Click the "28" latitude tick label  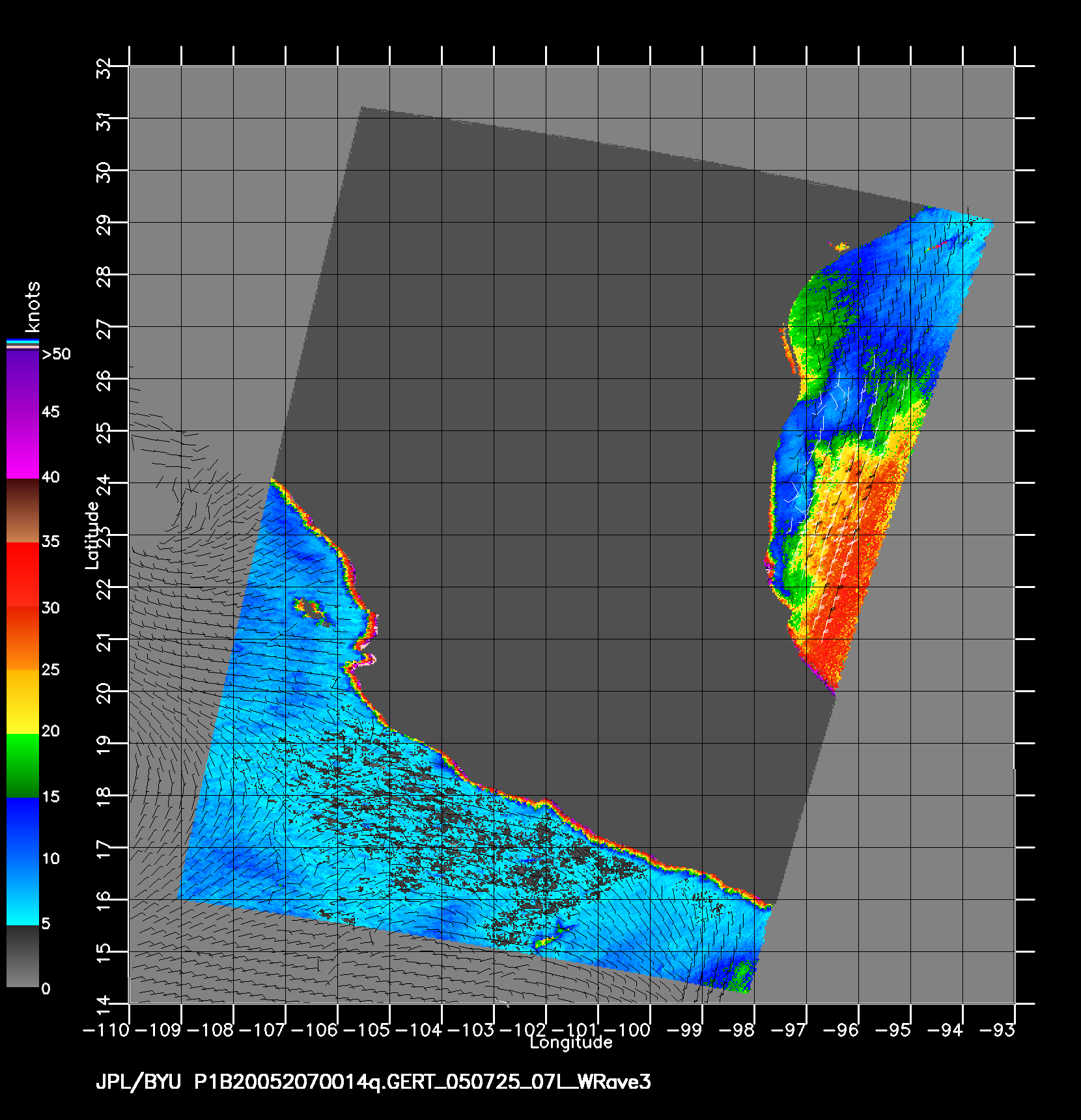coord(104,277)
